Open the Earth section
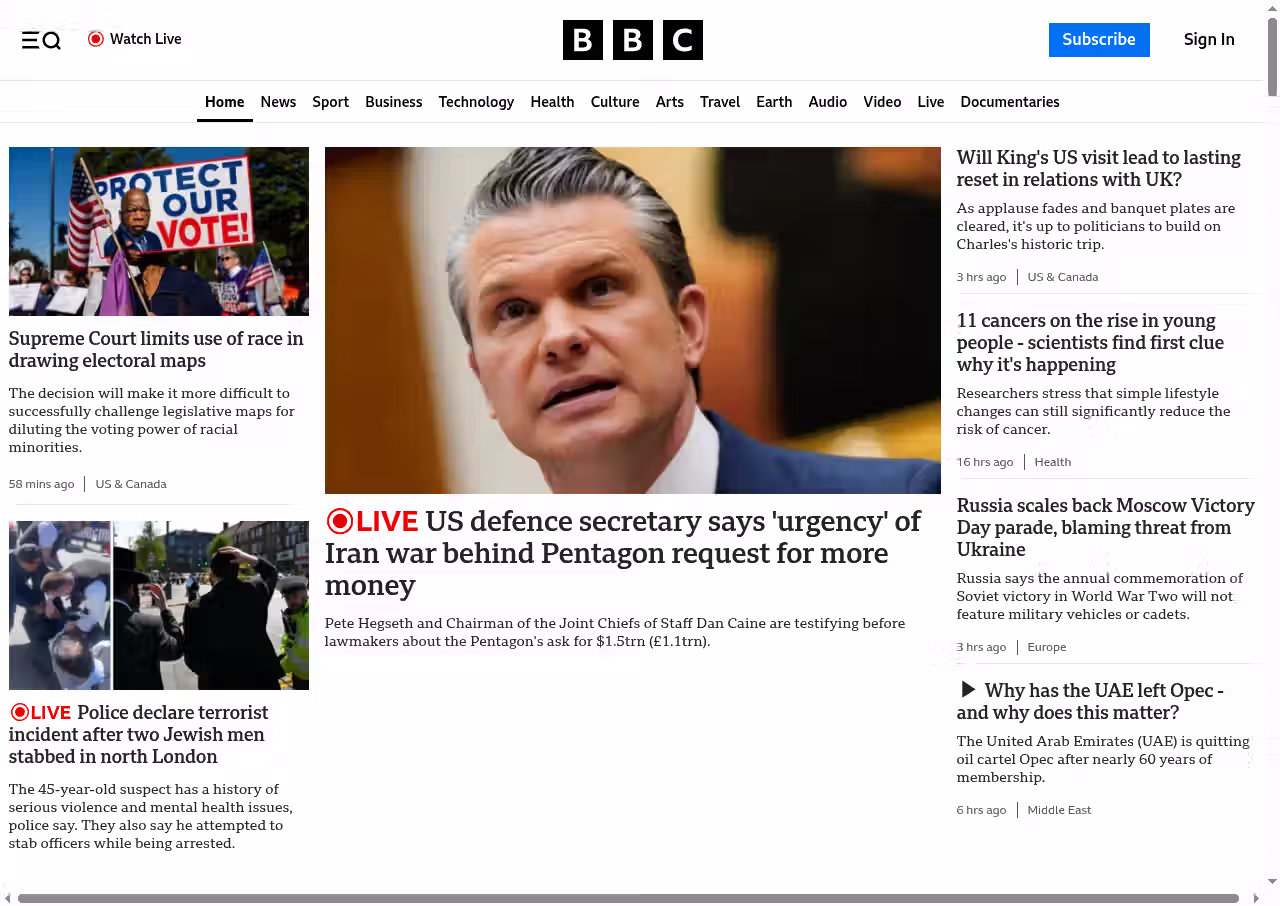 point(773,102)
